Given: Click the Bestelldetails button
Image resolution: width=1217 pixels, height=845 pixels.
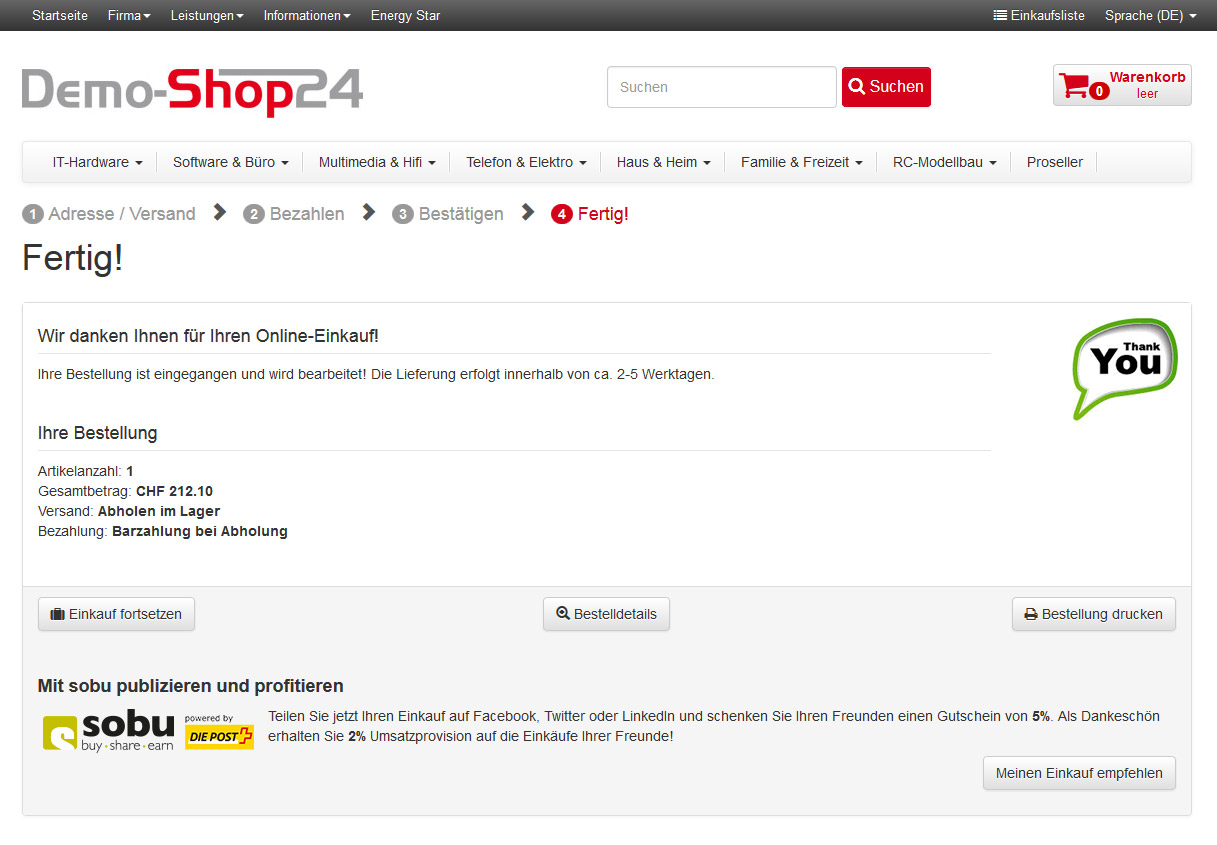Looking at the screenshot, I should [x=606, y=614].
